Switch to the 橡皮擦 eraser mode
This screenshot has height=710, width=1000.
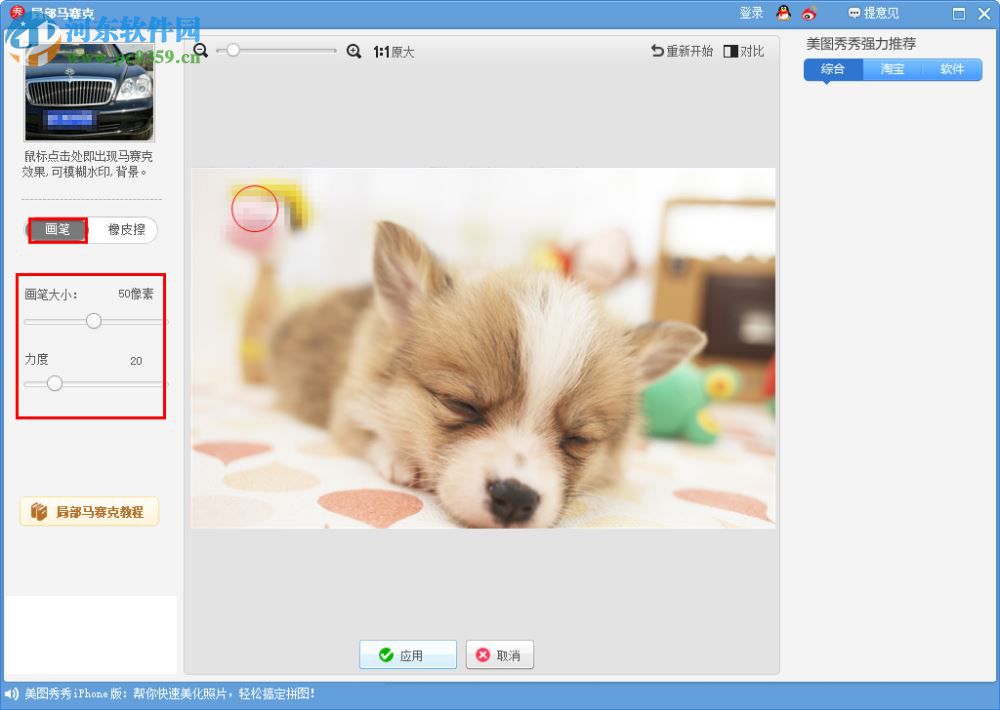(x=126, y=230)
